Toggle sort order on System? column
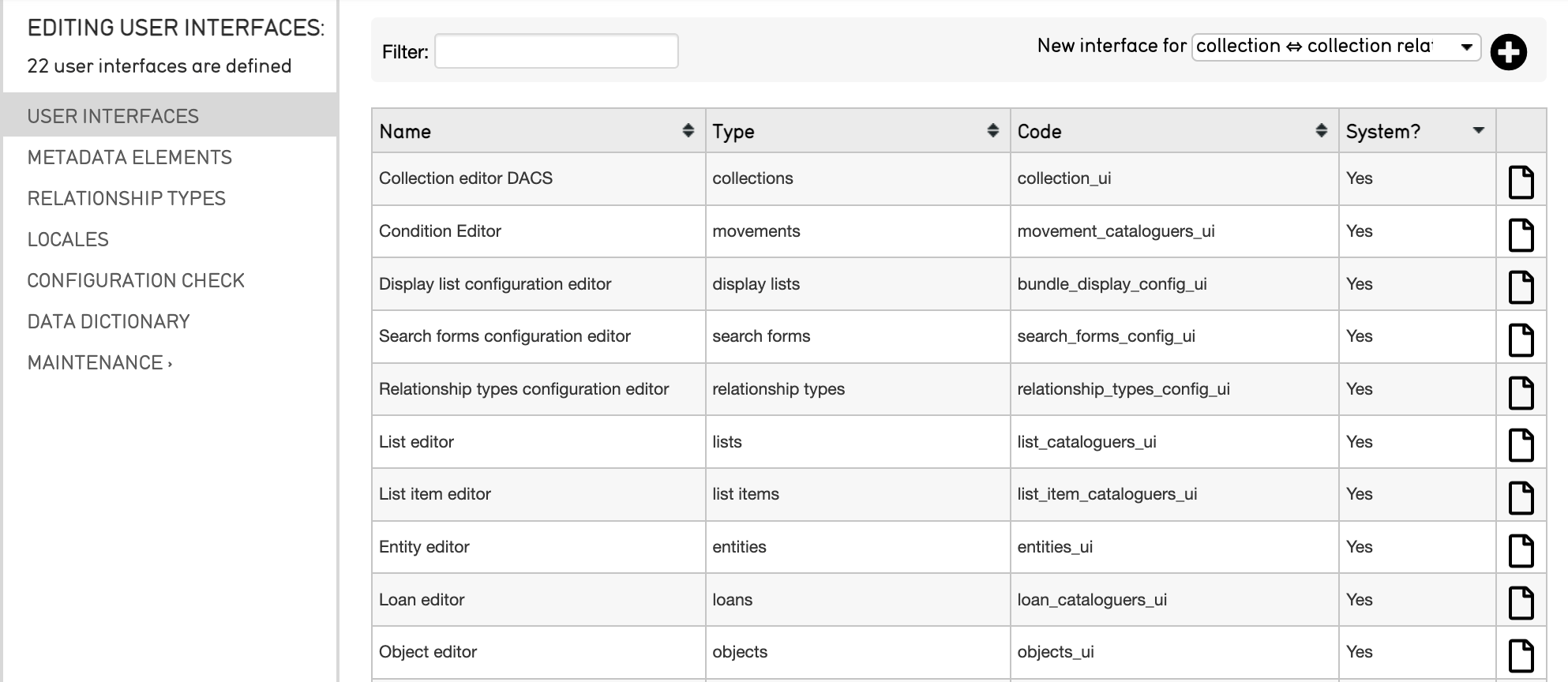Screen dimensions: 1568x682 click(x=1478, y=131)
